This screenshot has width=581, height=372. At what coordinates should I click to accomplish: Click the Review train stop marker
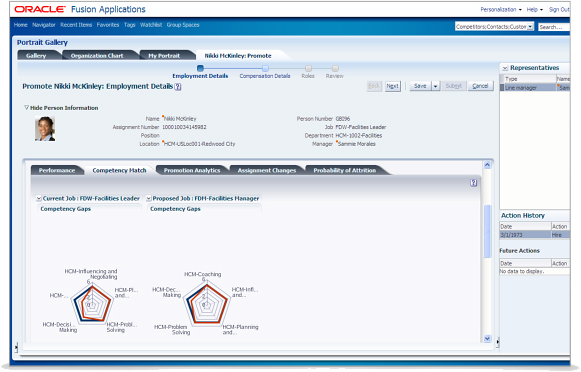(335, 68)
